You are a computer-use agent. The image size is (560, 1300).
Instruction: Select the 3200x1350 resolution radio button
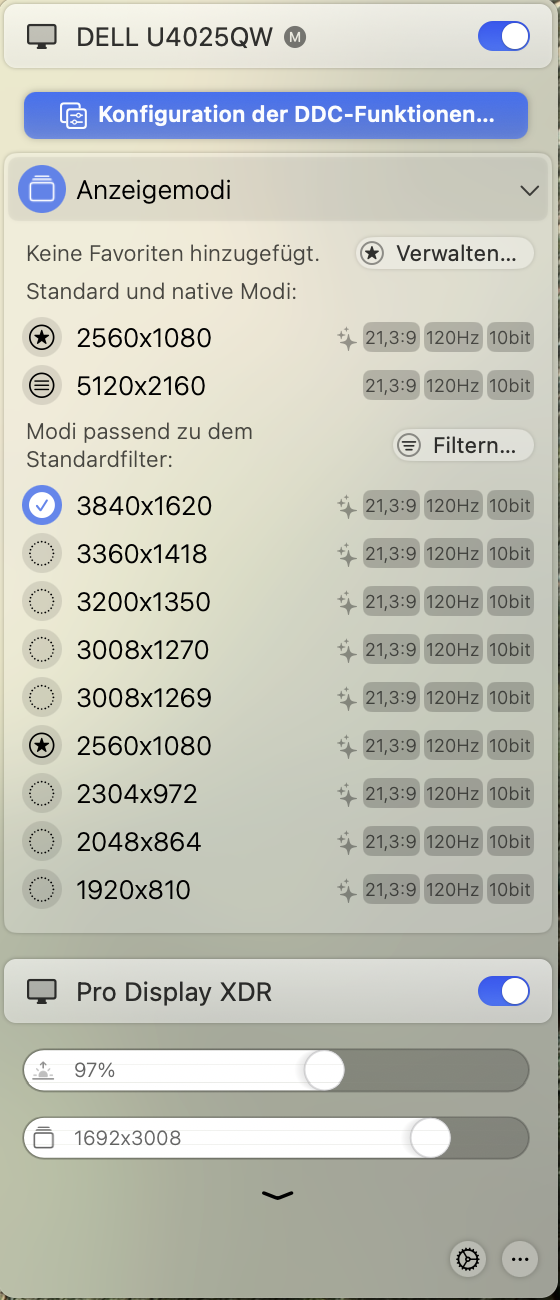coord(42,602)
